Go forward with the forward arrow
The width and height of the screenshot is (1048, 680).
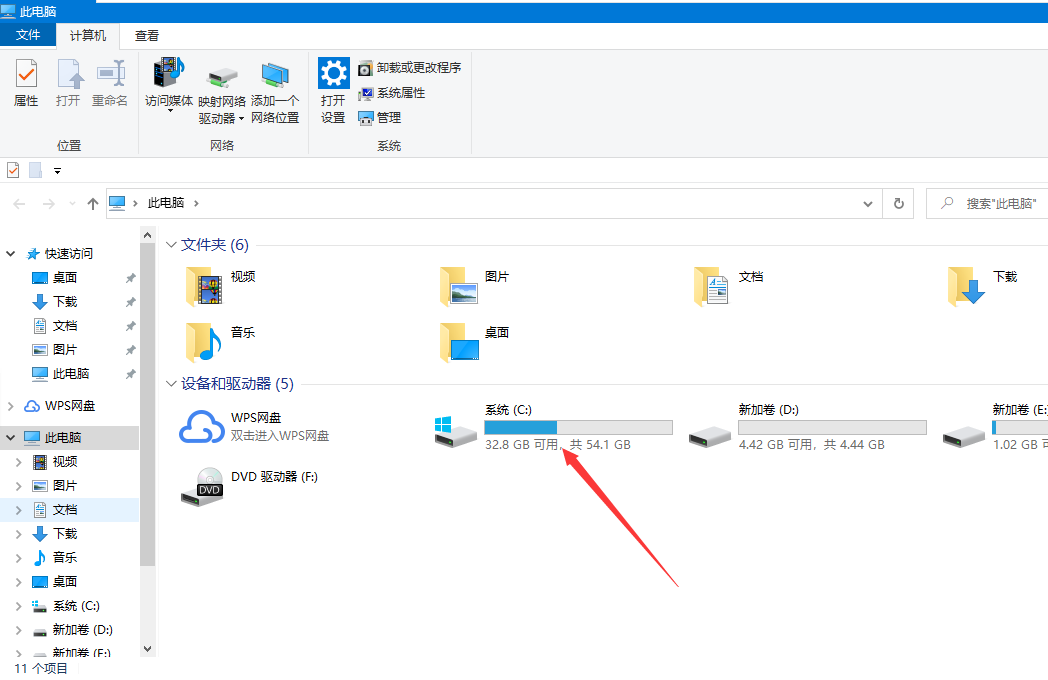coord(49,204)
